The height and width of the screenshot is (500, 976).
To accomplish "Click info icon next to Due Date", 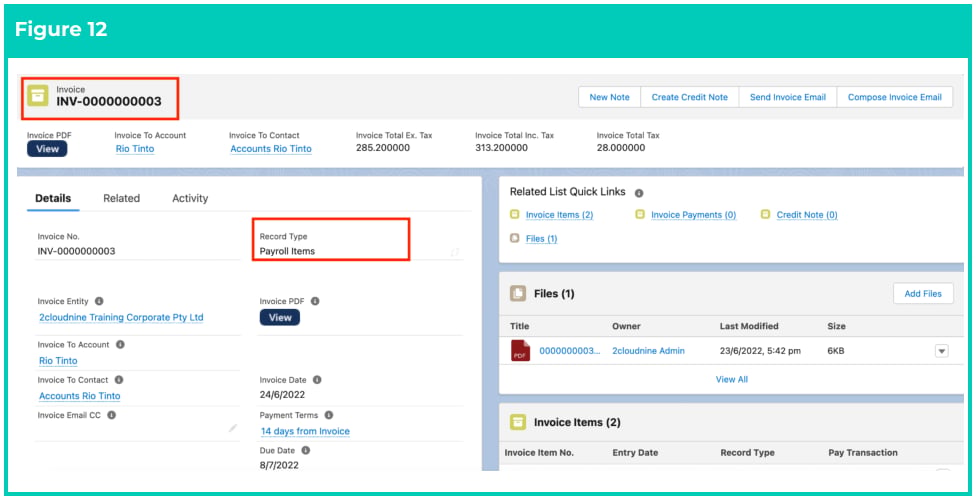I will click(306, 450).
